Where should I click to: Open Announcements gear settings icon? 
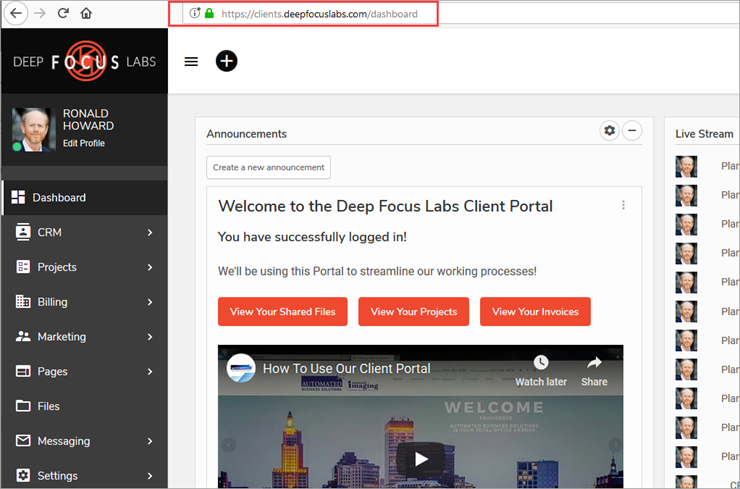[x=609, y=131]
